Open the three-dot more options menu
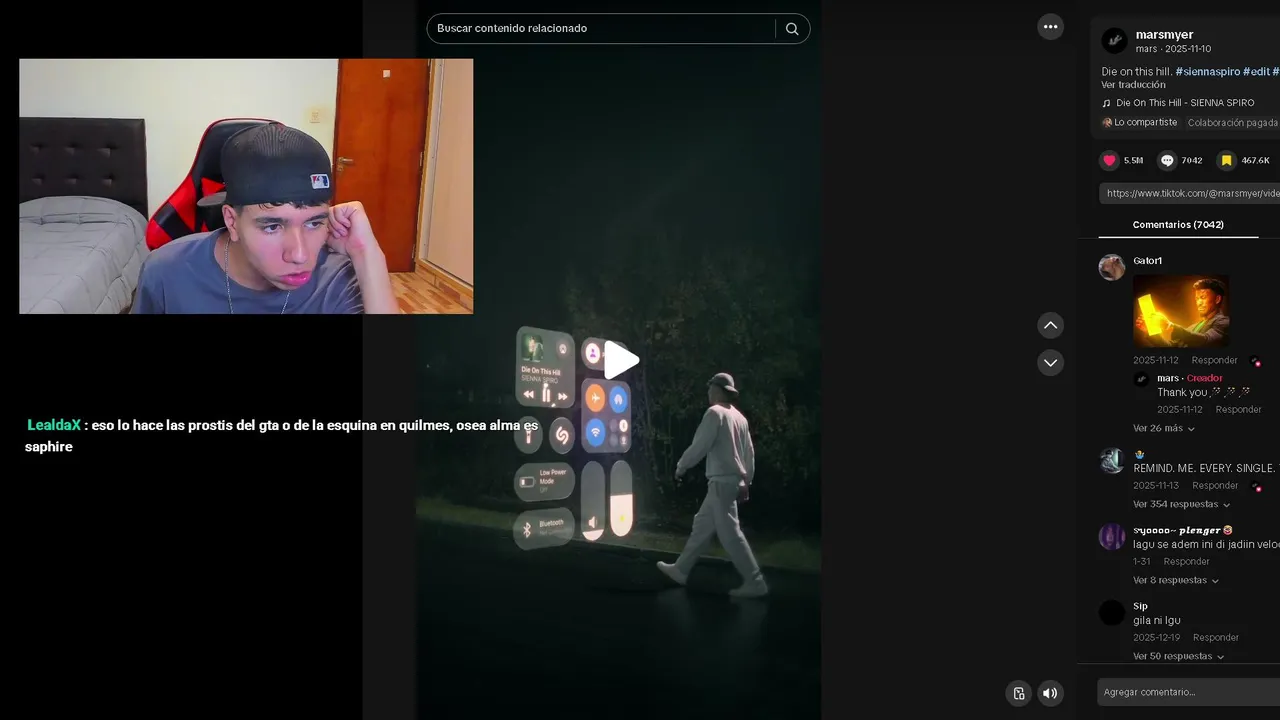1280x720 pixels. (1050, 27)
